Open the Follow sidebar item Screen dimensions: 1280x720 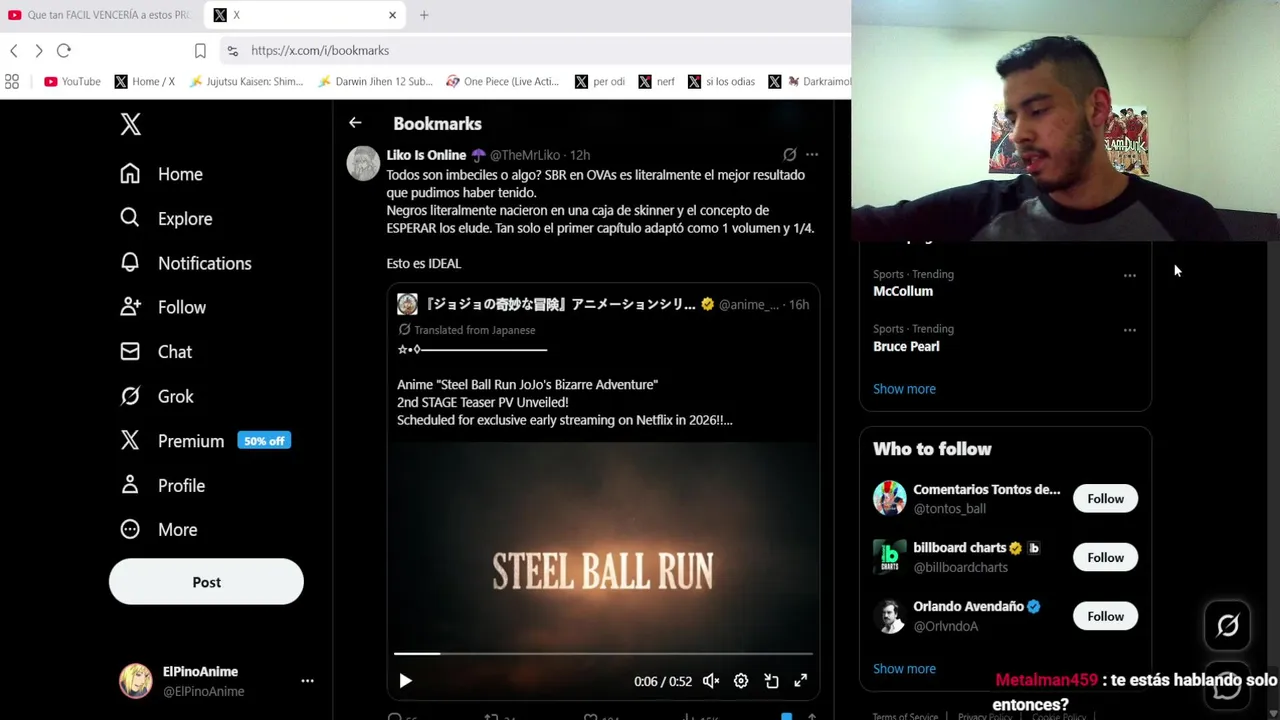(163, 307)
